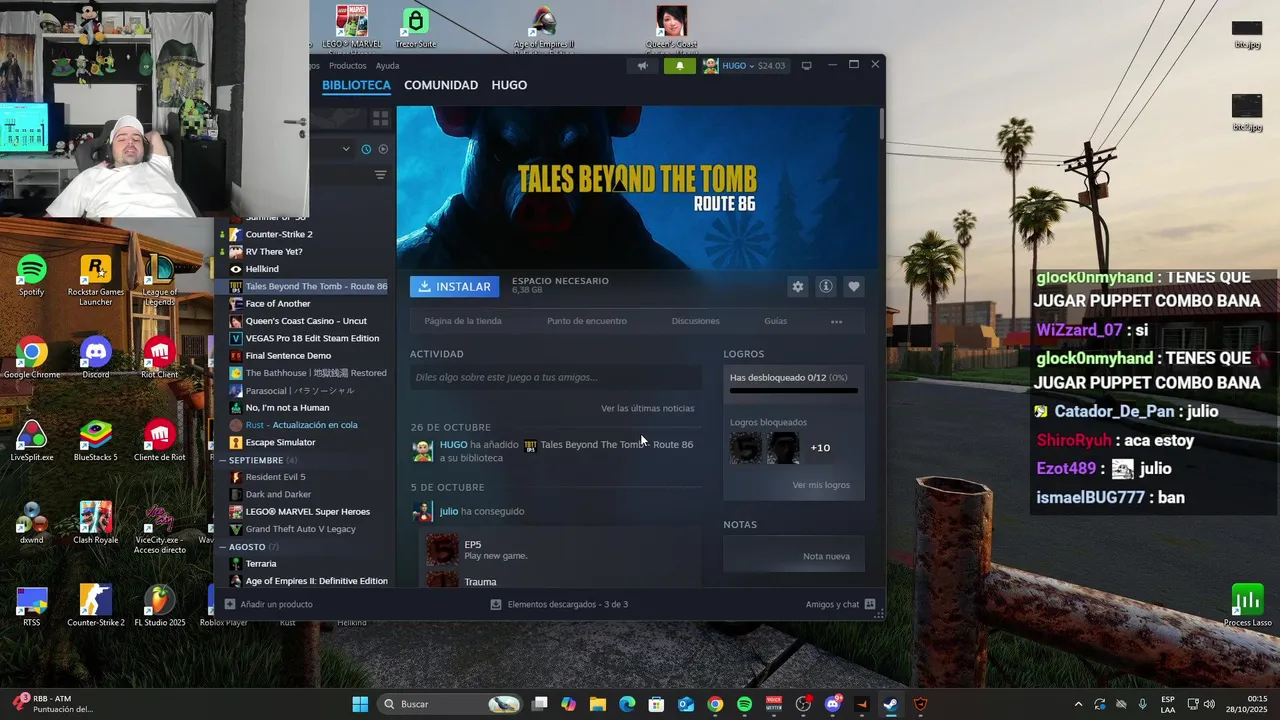Image resolution: width=1280 pixels, height=720 pixels.
Task: Open Steam notifications bell
Action: point(680,66)
